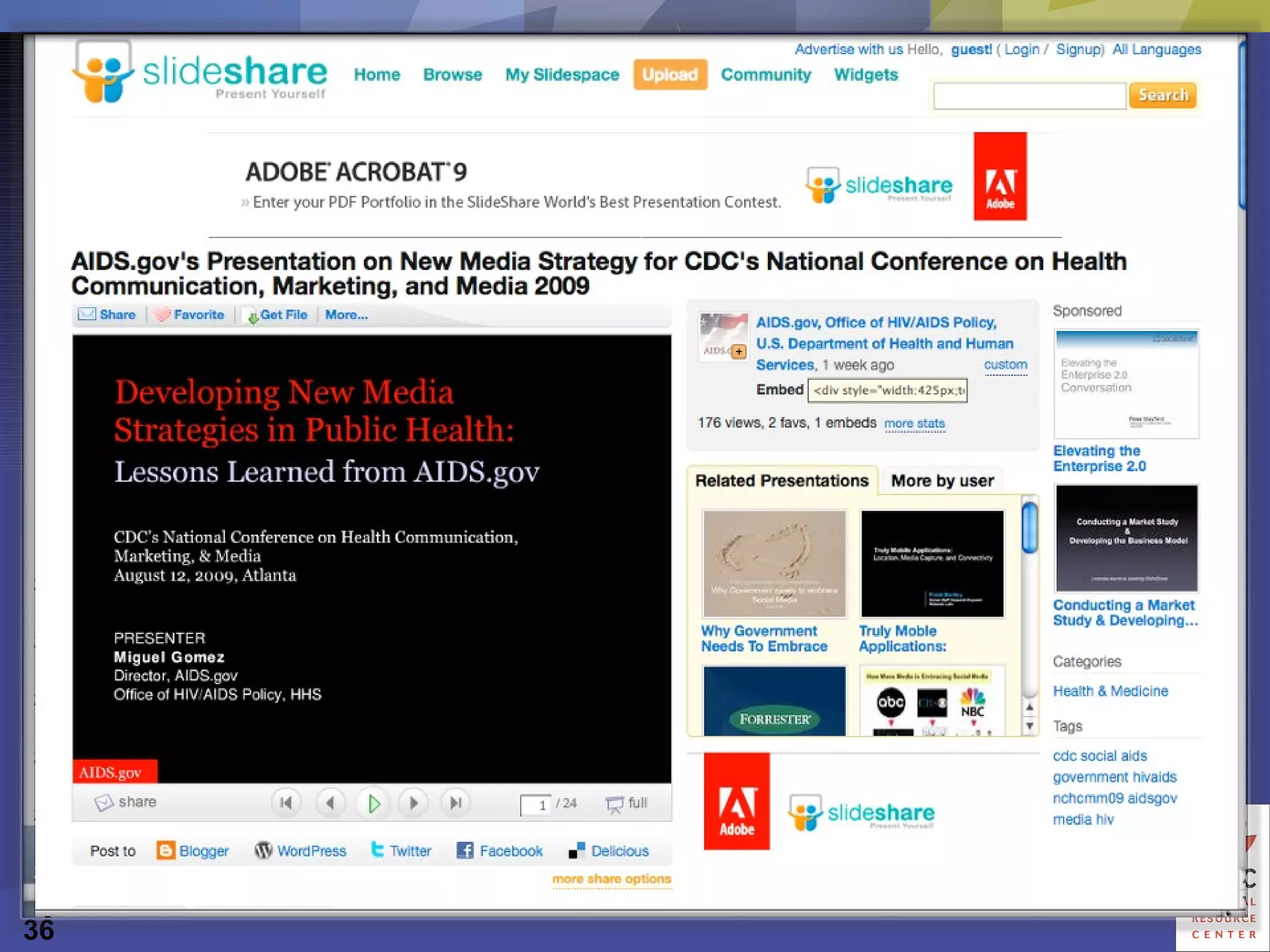
Task: Advance to next slide arrow
Action: pos(414,804)
